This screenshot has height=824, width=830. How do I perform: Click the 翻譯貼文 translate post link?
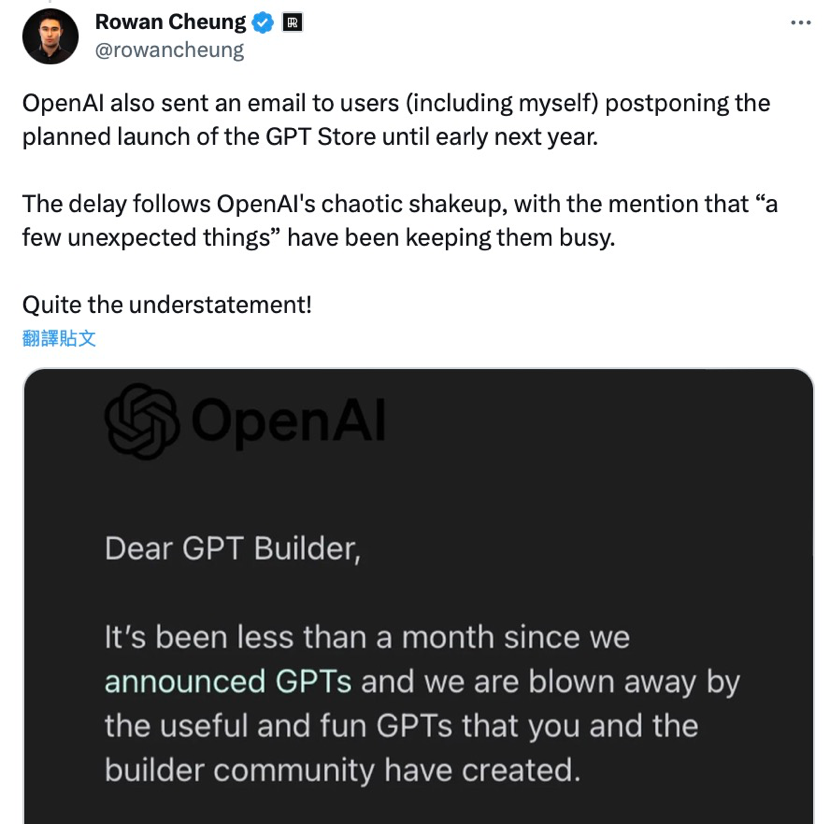59,338
